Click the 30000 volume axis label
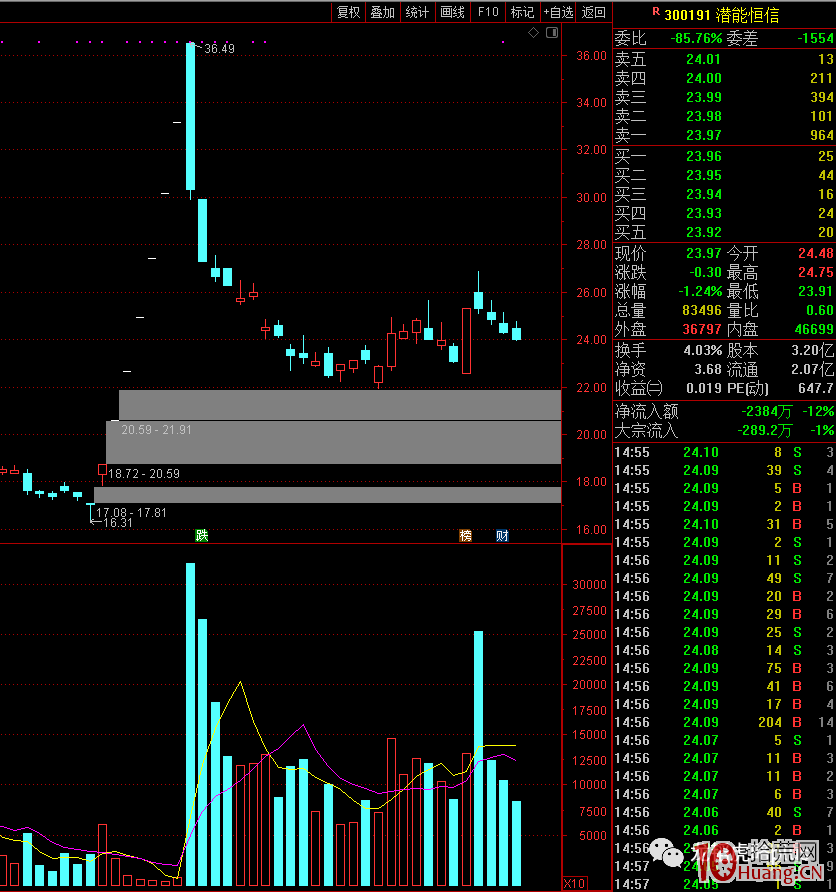This screenshot has height=892, width=836. pos(589,585)
